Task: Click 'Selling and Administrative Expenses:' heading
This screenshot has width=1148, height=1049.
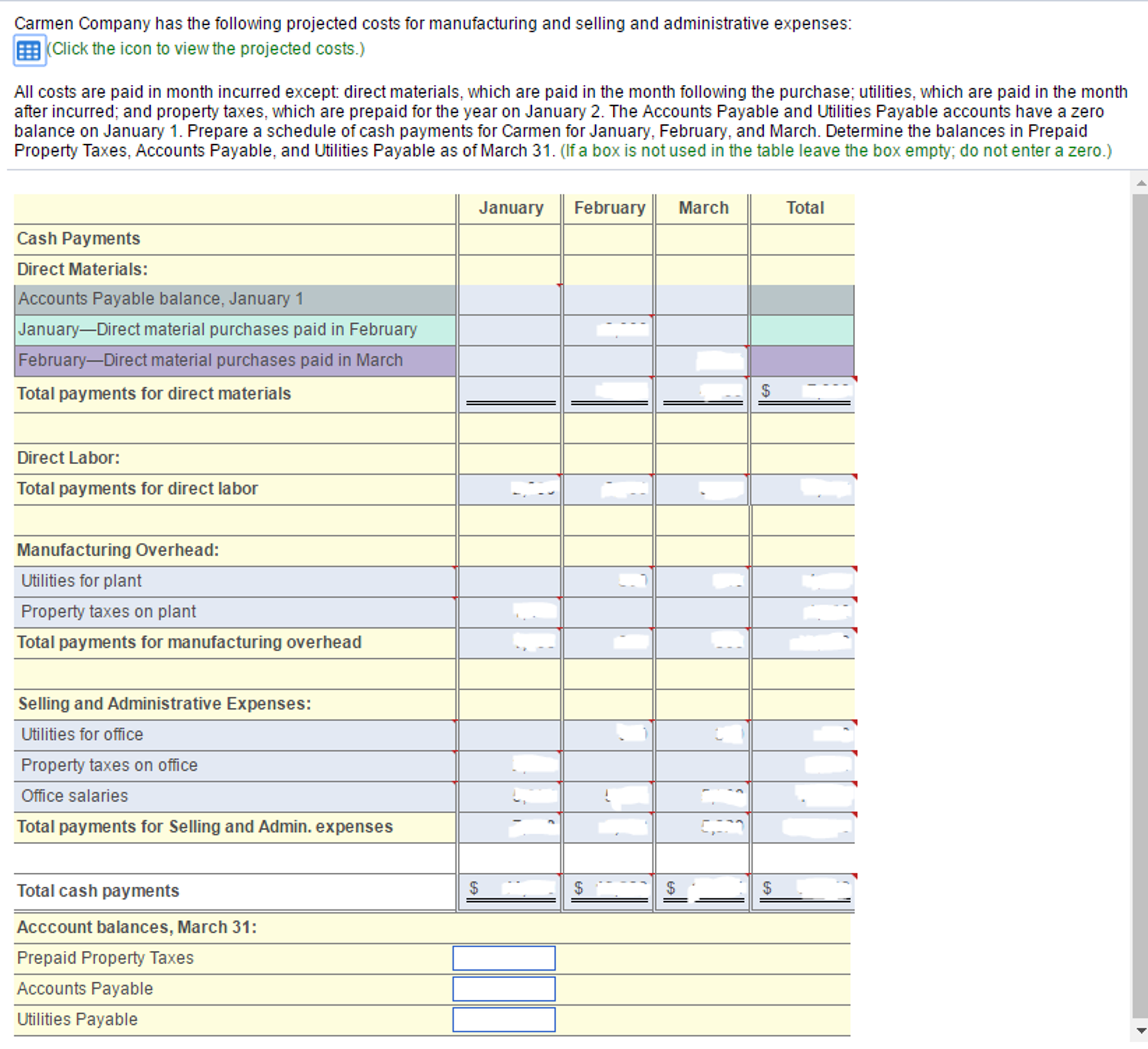Action: tap(164, 704)
